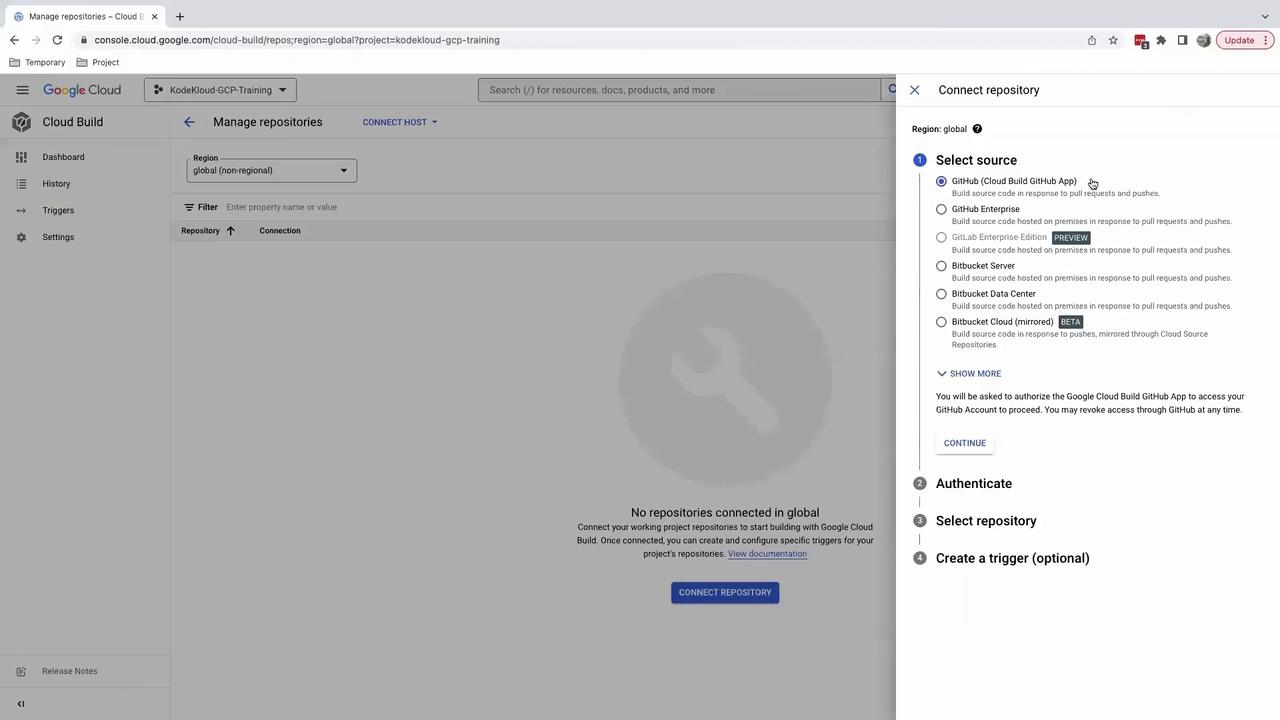The image size is (1280, 720).
Task: Select the GitHub Enterprise radio option
Action: 941,209
